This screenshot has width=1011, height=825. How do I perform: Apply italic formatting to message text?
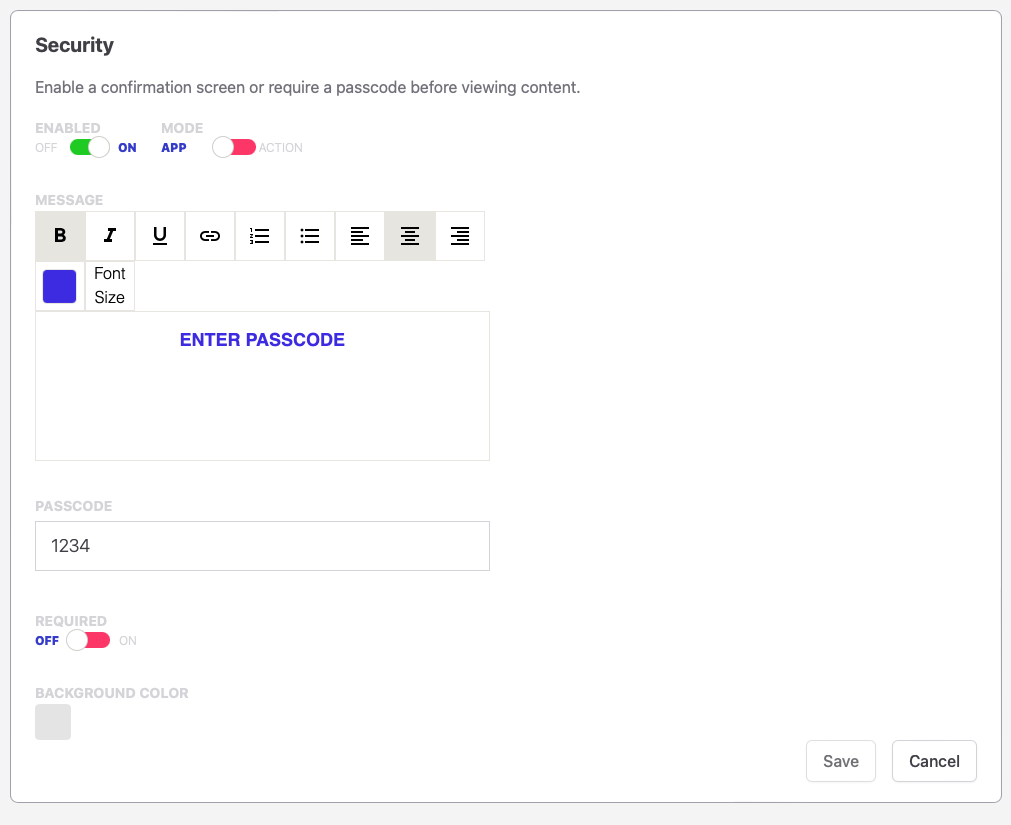click(110, 236)
